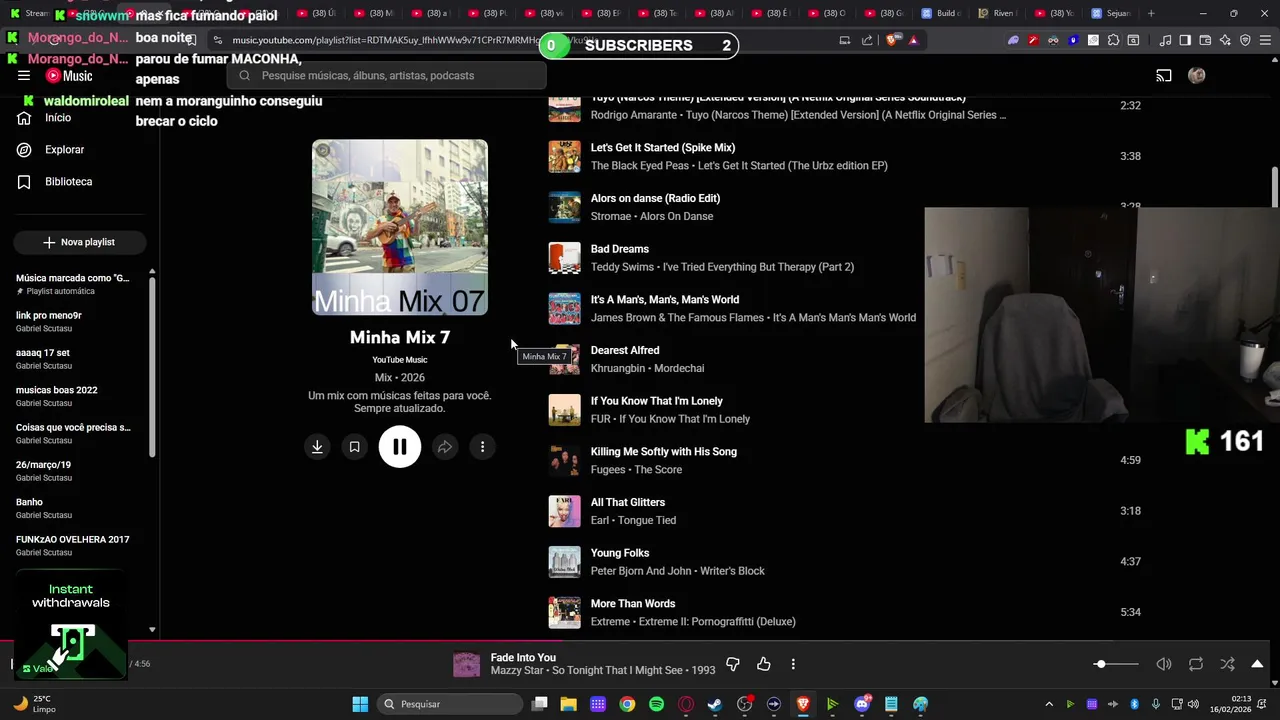Open the account profile avatar

click(1197, 76)
